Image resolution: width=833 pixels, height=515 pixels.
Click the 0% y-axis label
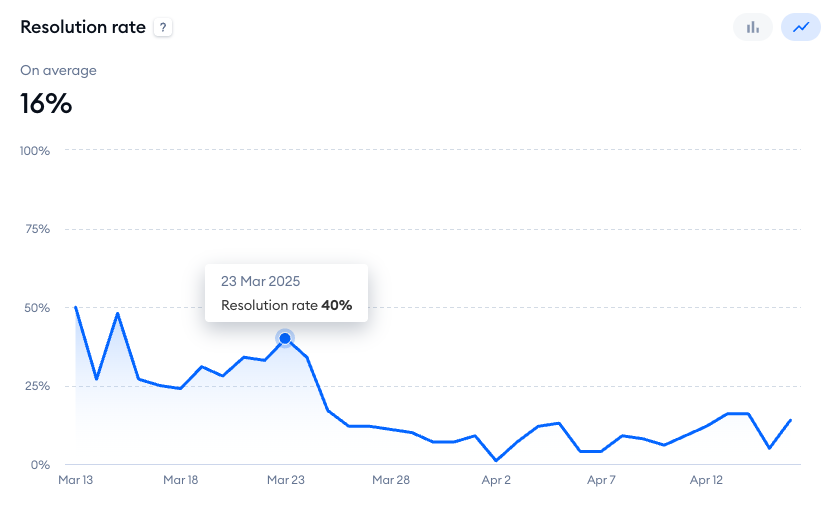pyautogui.click(x=40, y=464)
